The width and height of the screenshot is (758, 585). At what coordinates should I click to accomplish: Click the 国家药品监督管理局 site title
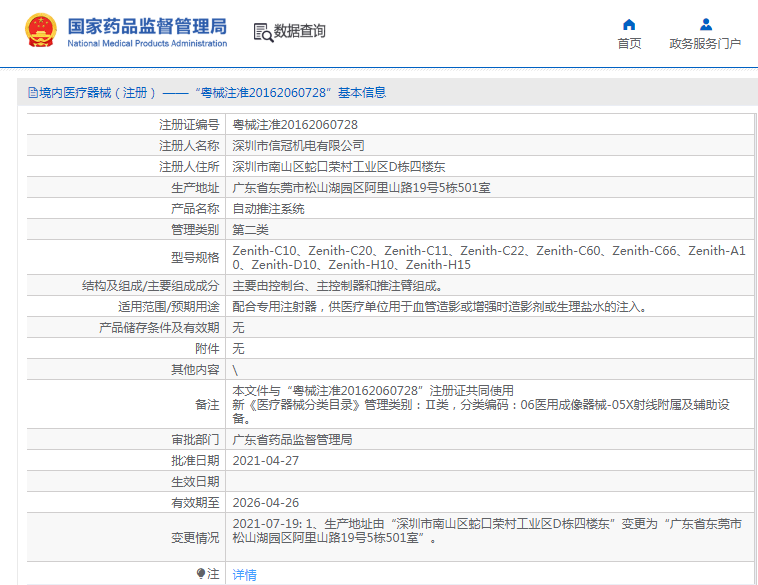[x=147, y=26]
